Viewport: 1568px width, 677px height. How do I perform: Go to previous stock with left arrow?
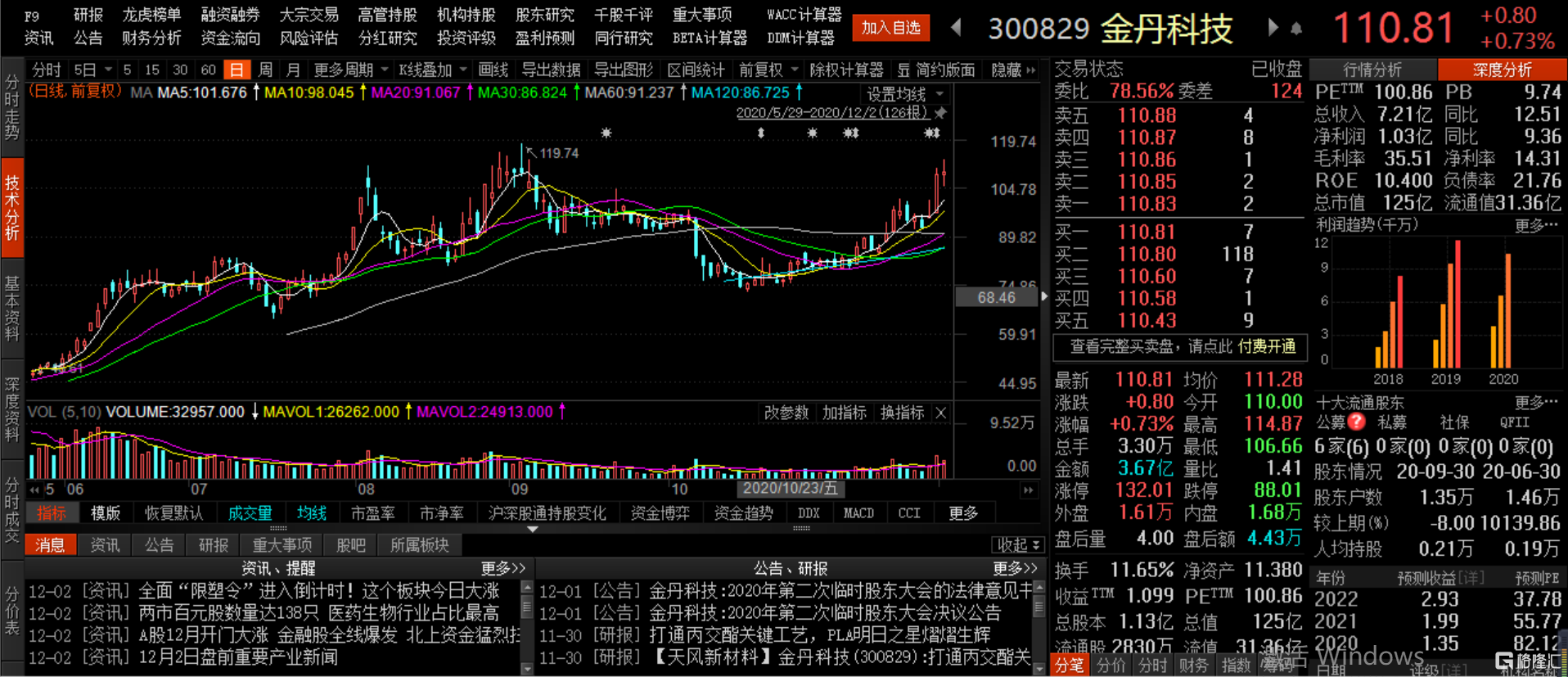[956, 28]
